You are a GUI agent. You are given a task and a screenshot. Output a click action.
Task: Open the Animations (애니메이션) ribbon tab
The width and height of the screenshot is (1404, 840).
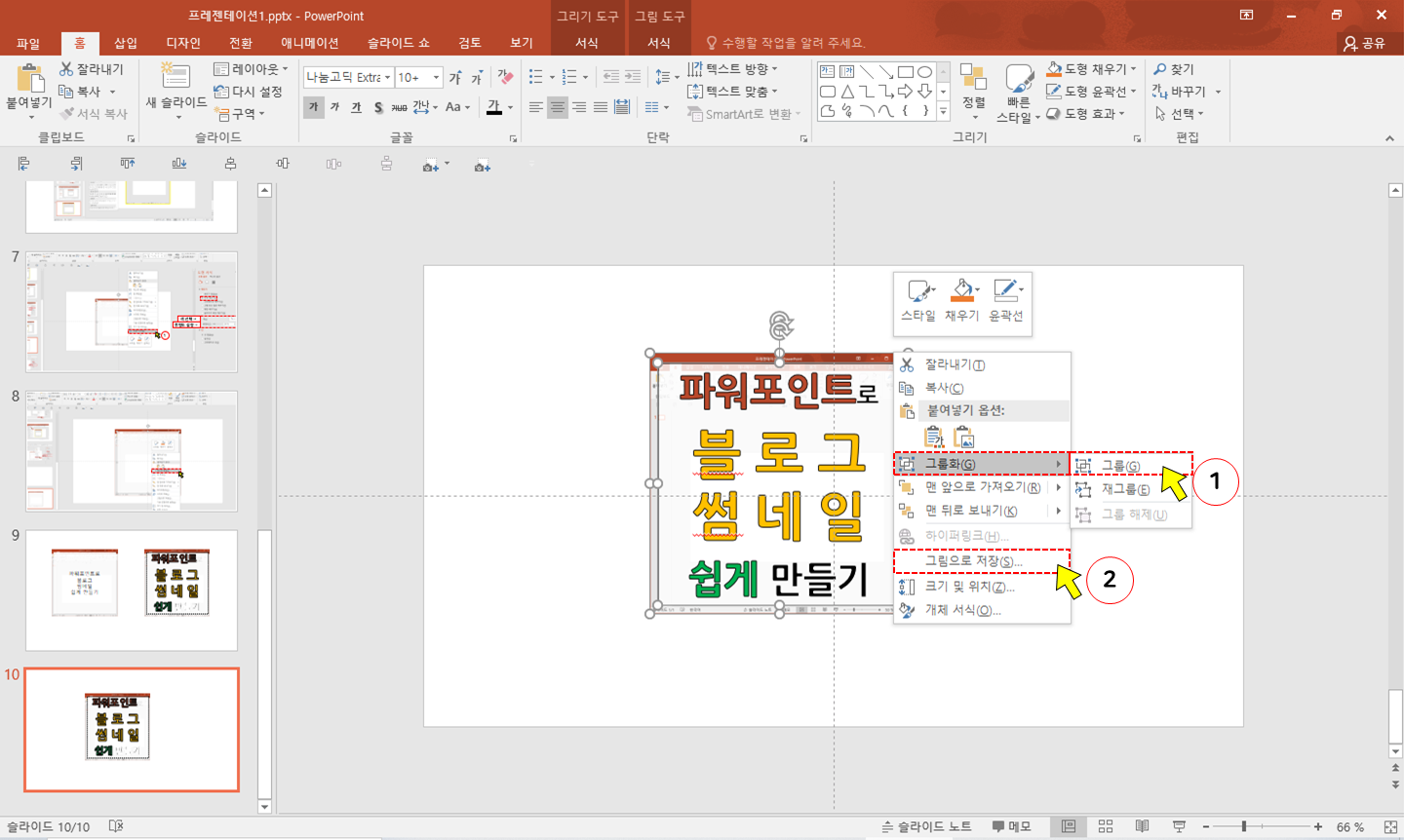tap(309, 43)
